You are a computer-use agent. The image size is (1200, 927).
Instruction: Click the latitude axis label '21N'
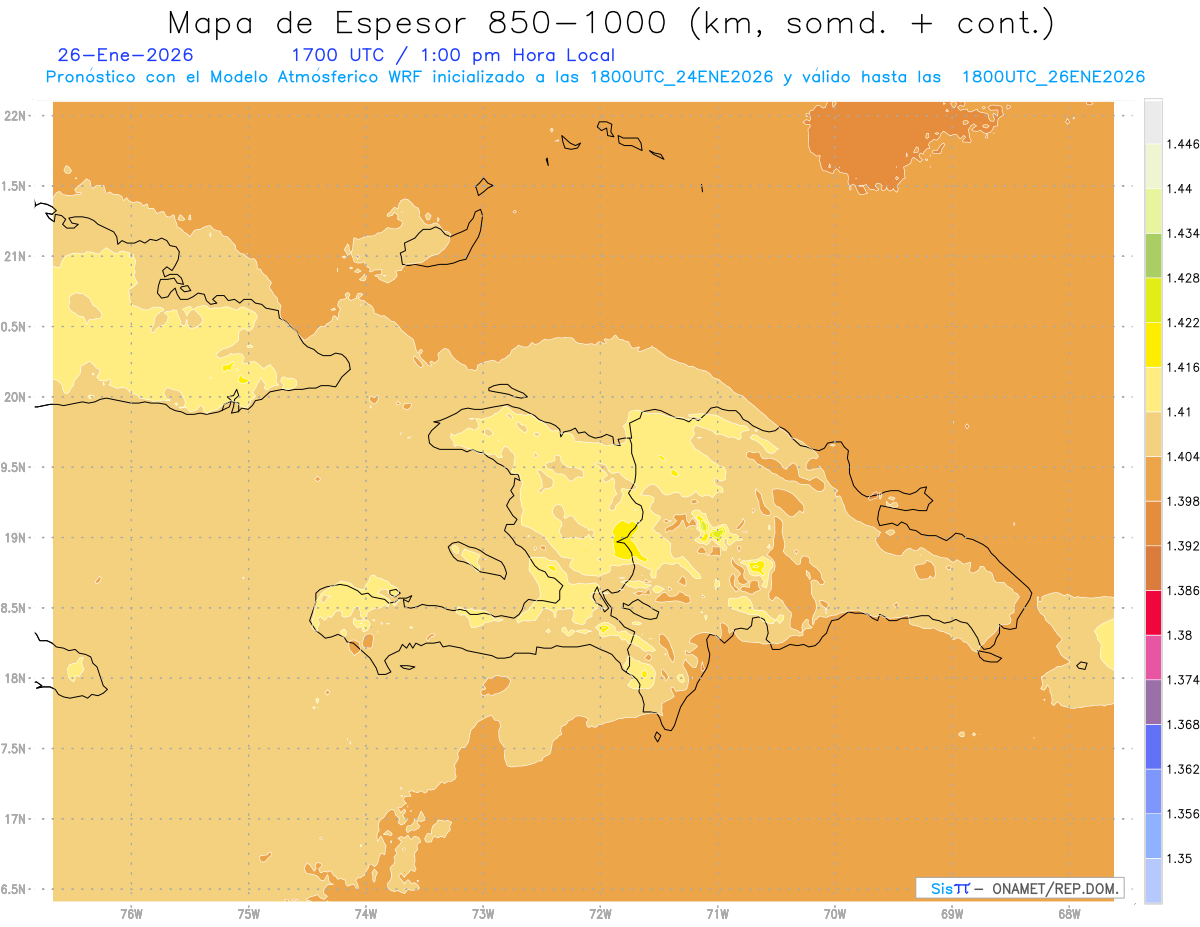[15, 256]
